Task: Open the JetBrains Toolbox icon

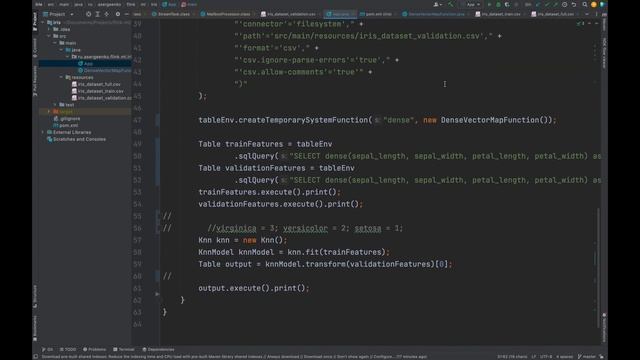Action: [x=602, y=4]
